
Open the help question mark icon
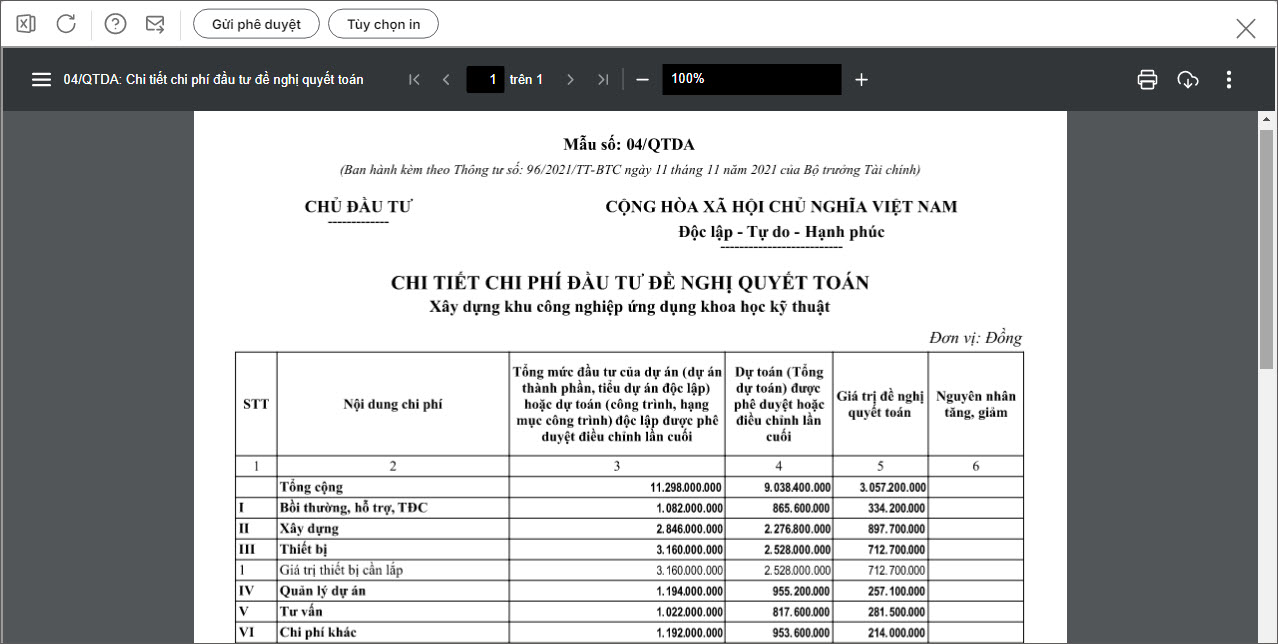(x=115, y=24)
